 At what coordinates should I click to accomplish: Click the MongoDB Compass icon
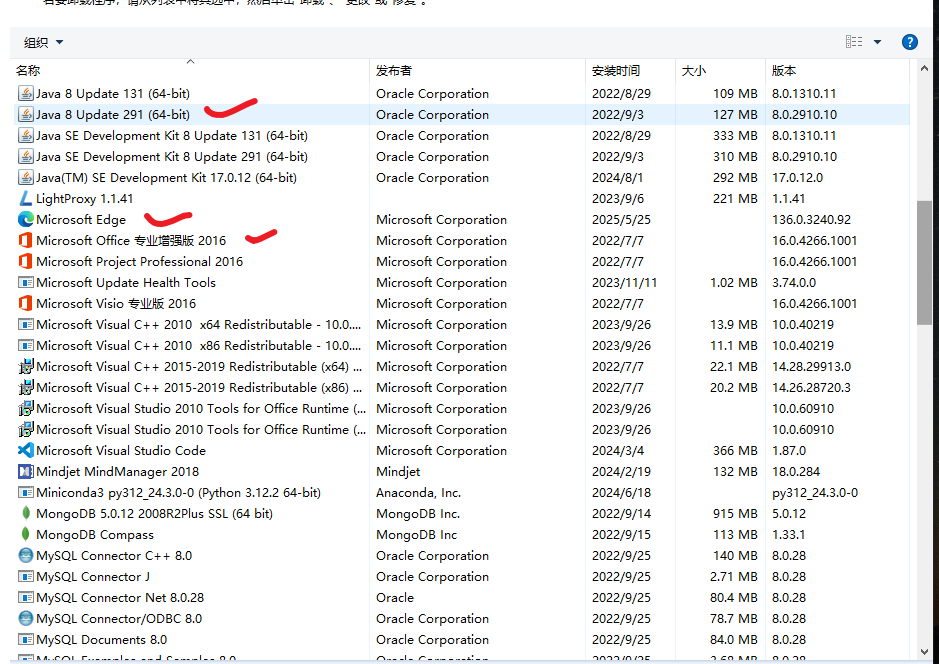click(25, 534)
